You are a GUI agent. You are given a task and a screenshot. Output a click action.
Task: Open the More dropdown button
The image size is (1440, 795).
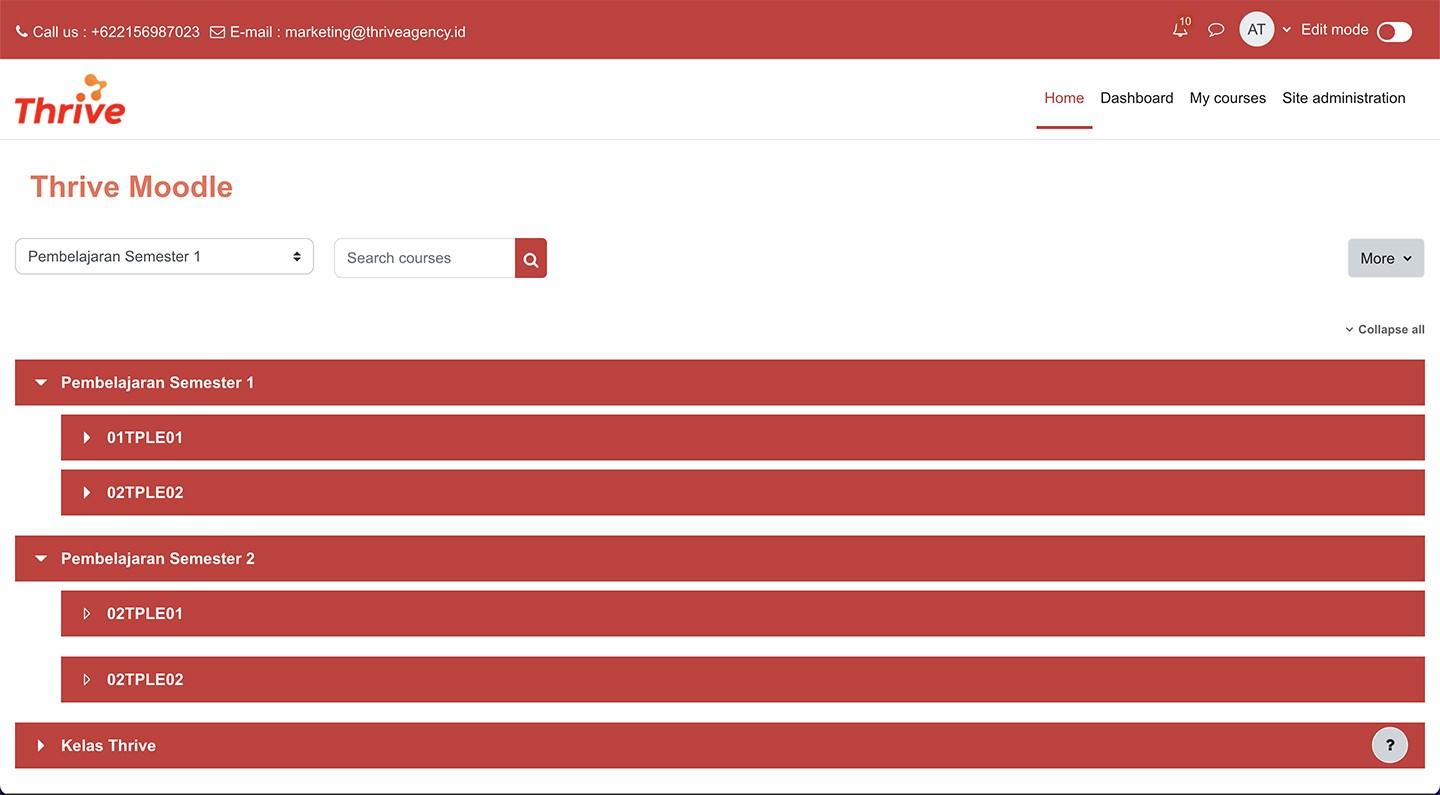point(1385,258)
